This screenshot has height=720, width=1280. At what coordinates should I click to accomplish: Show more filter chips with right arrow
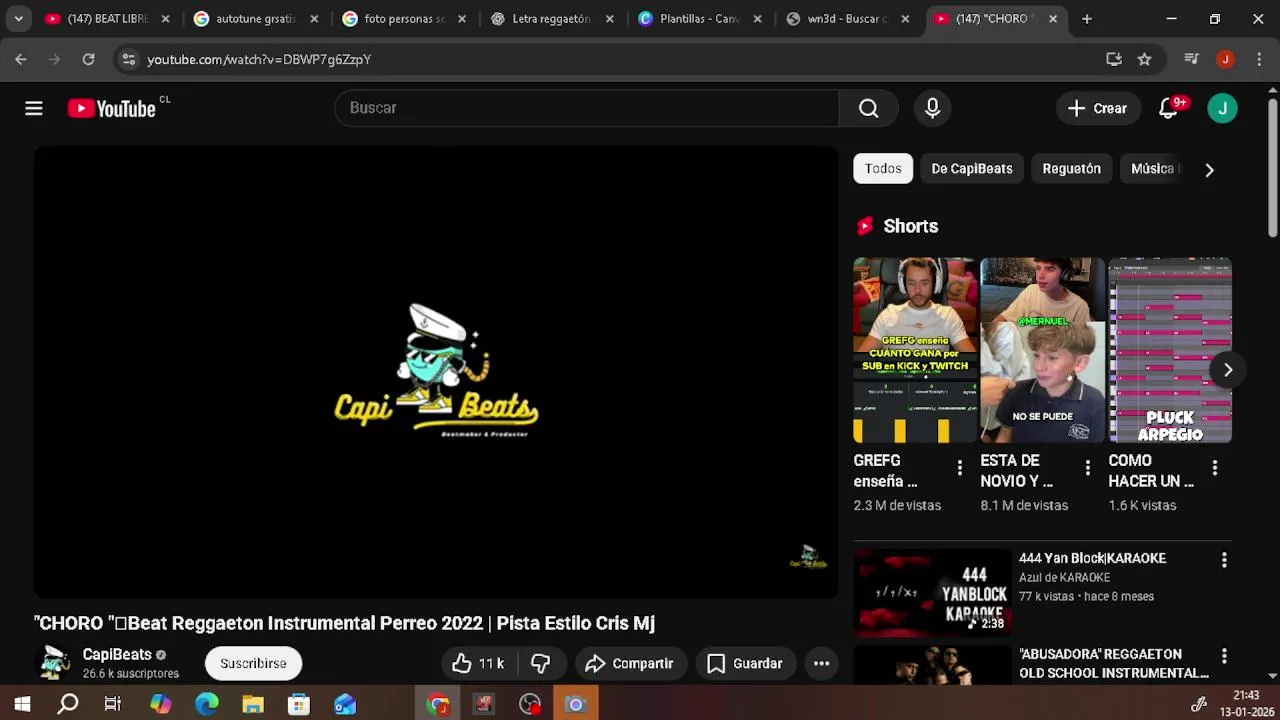1209,169
